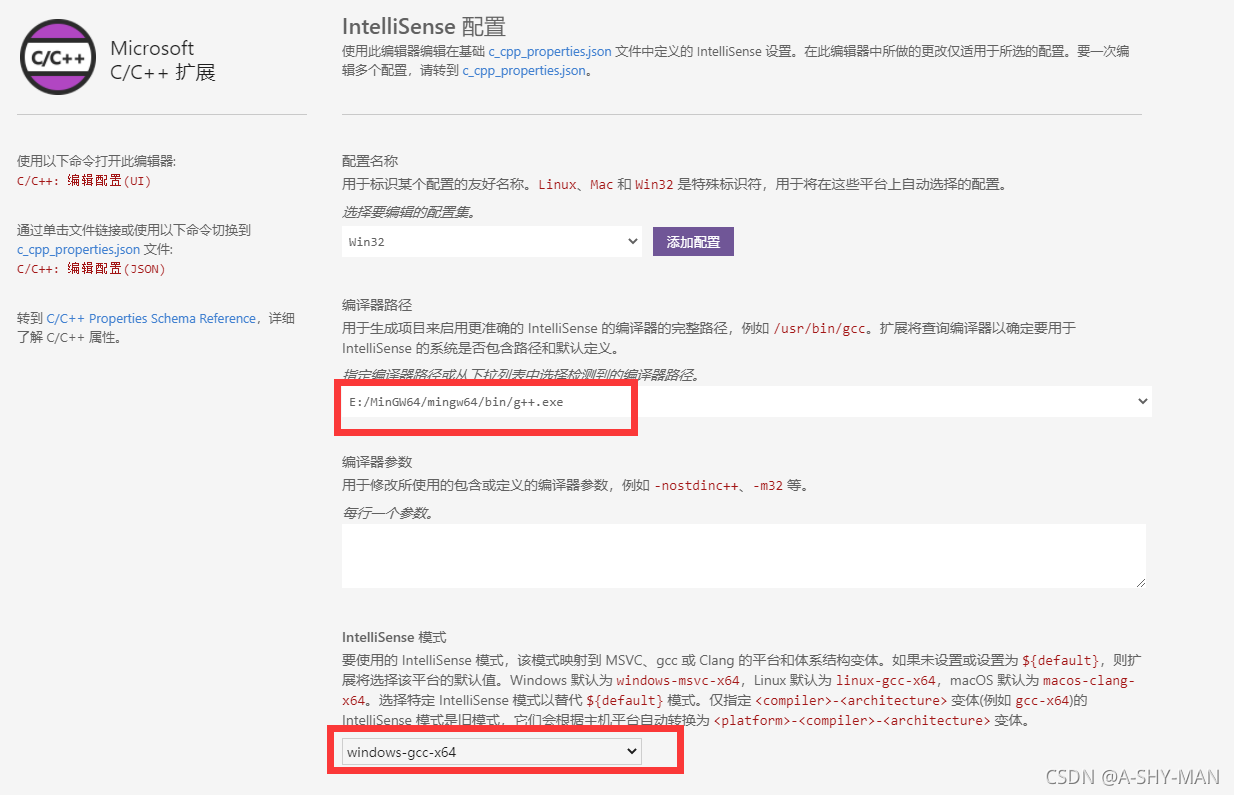Click the C/C++: 编辑配置(JSON) command text

(91, 268)
